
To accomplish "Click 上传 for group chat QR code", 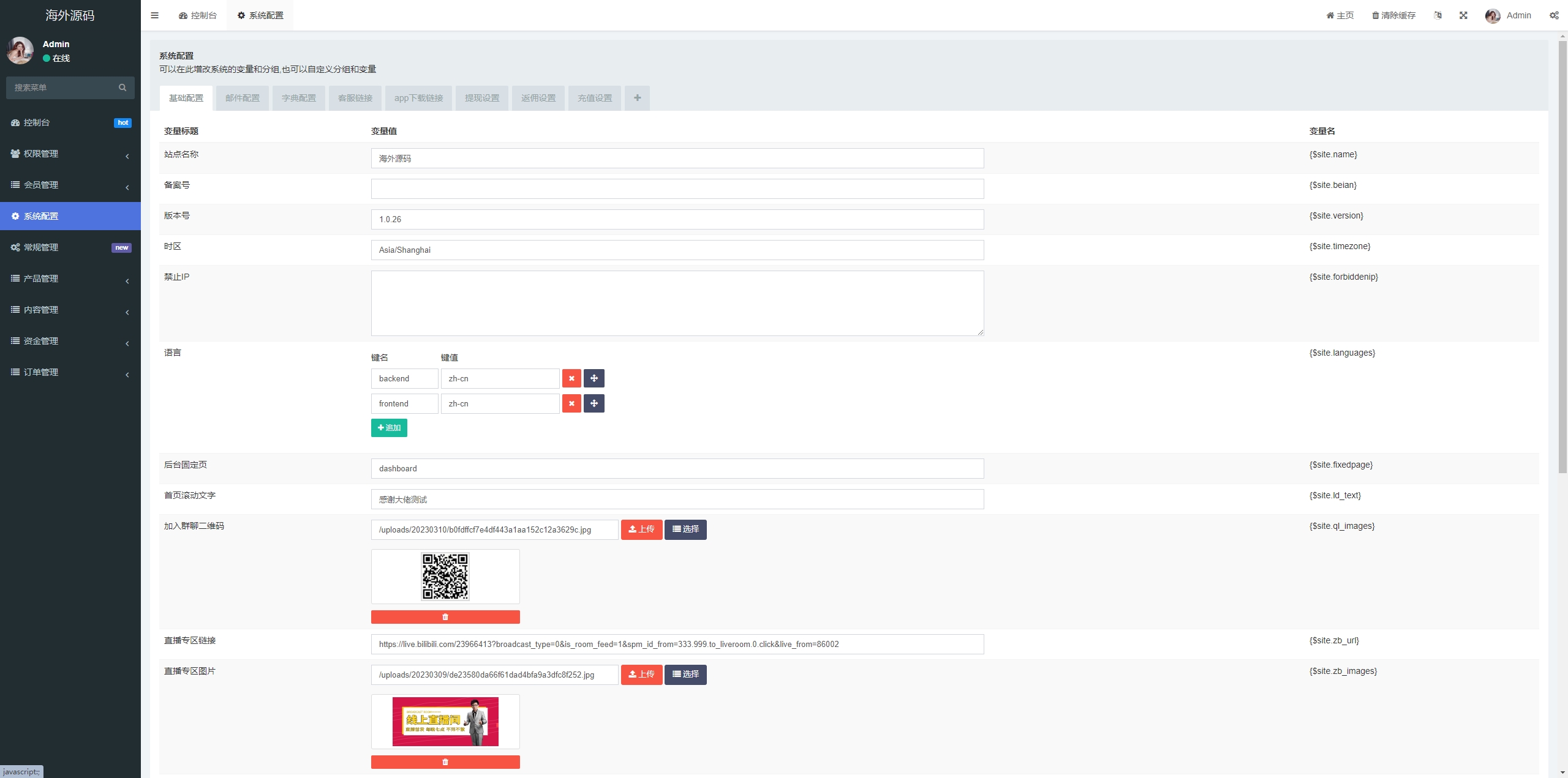I will pos(641,529).
